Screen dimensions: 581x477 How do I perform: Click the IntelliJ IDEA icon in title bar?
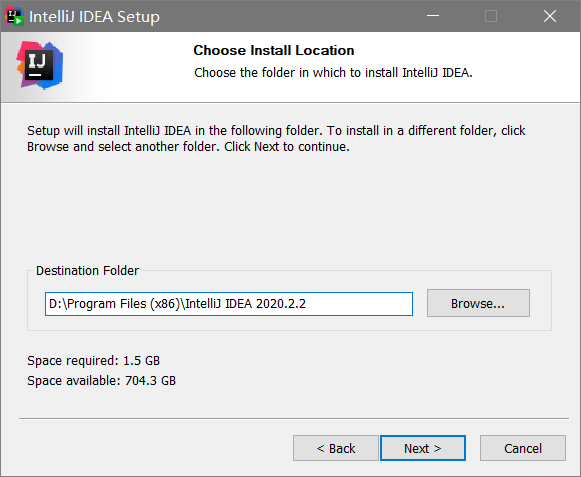pos(14,16)
